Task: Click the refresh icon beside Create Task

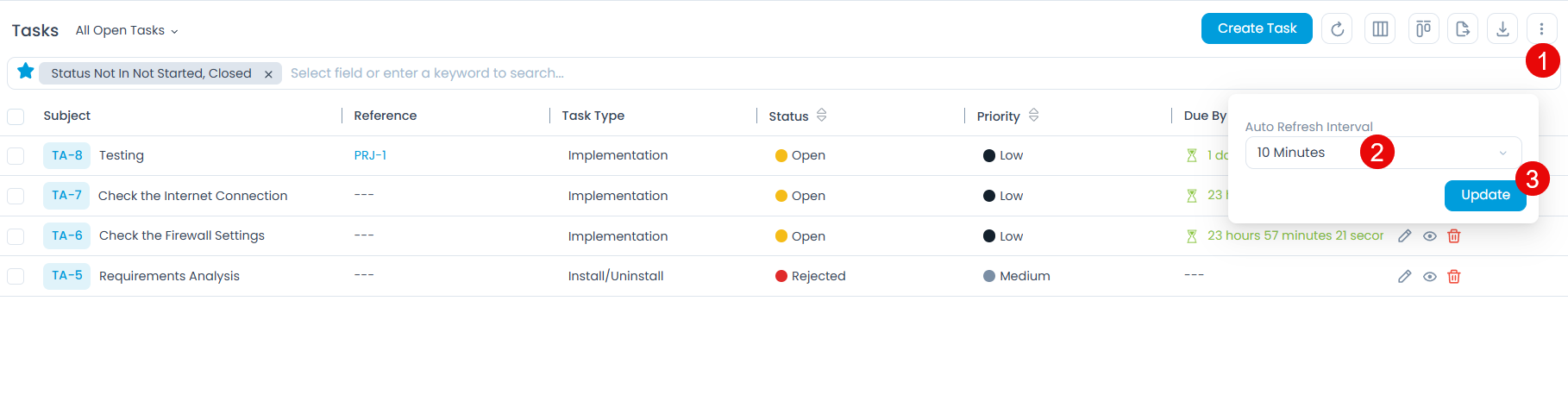Action: pyautogui.click(x=1337, y=29)
